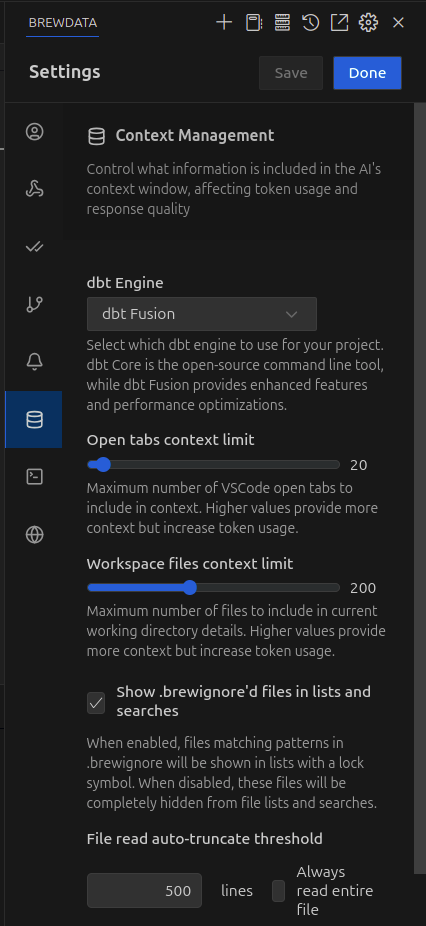Click the Always read entire file label
The width and height of the screenshot is (426, 926).
[x=334, y=891]
